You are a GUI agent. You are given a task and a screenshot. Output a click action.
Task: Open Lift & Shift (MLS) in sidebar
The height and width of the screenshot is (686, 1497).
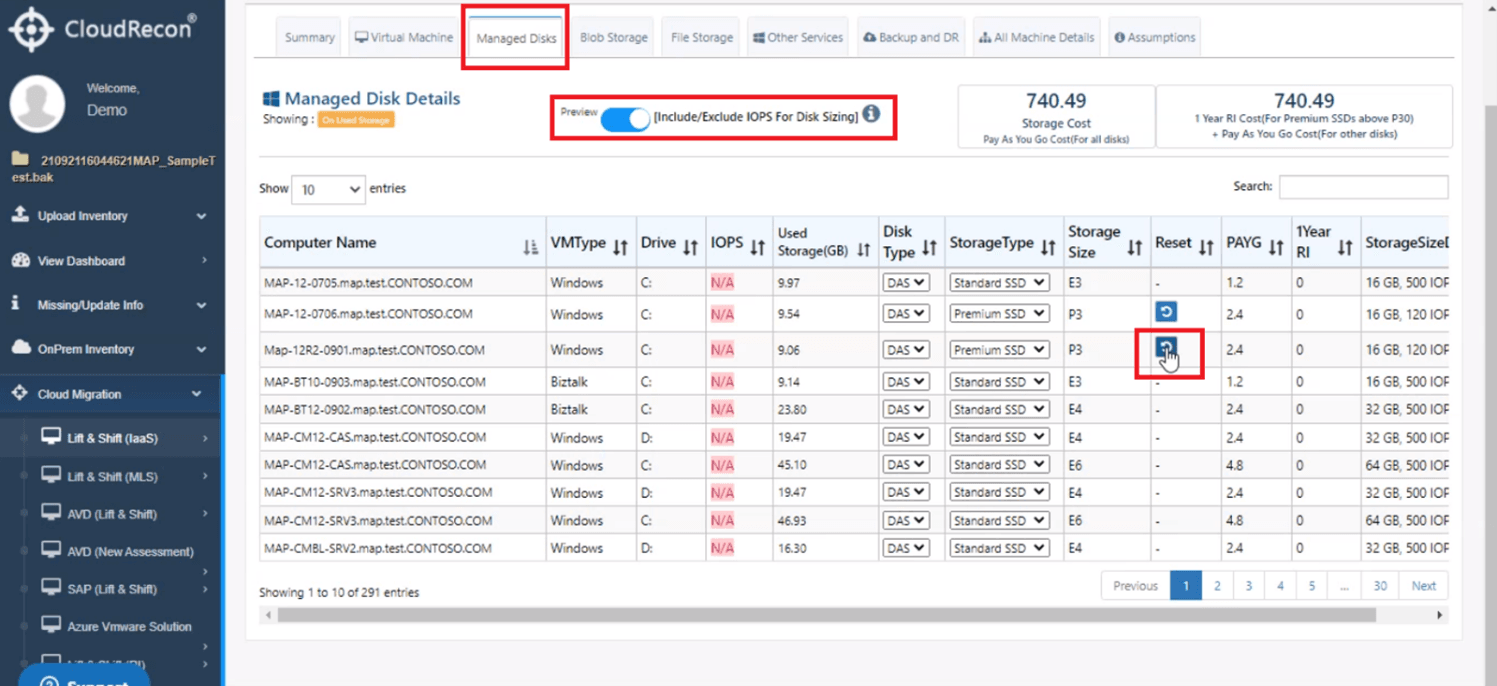112,477
